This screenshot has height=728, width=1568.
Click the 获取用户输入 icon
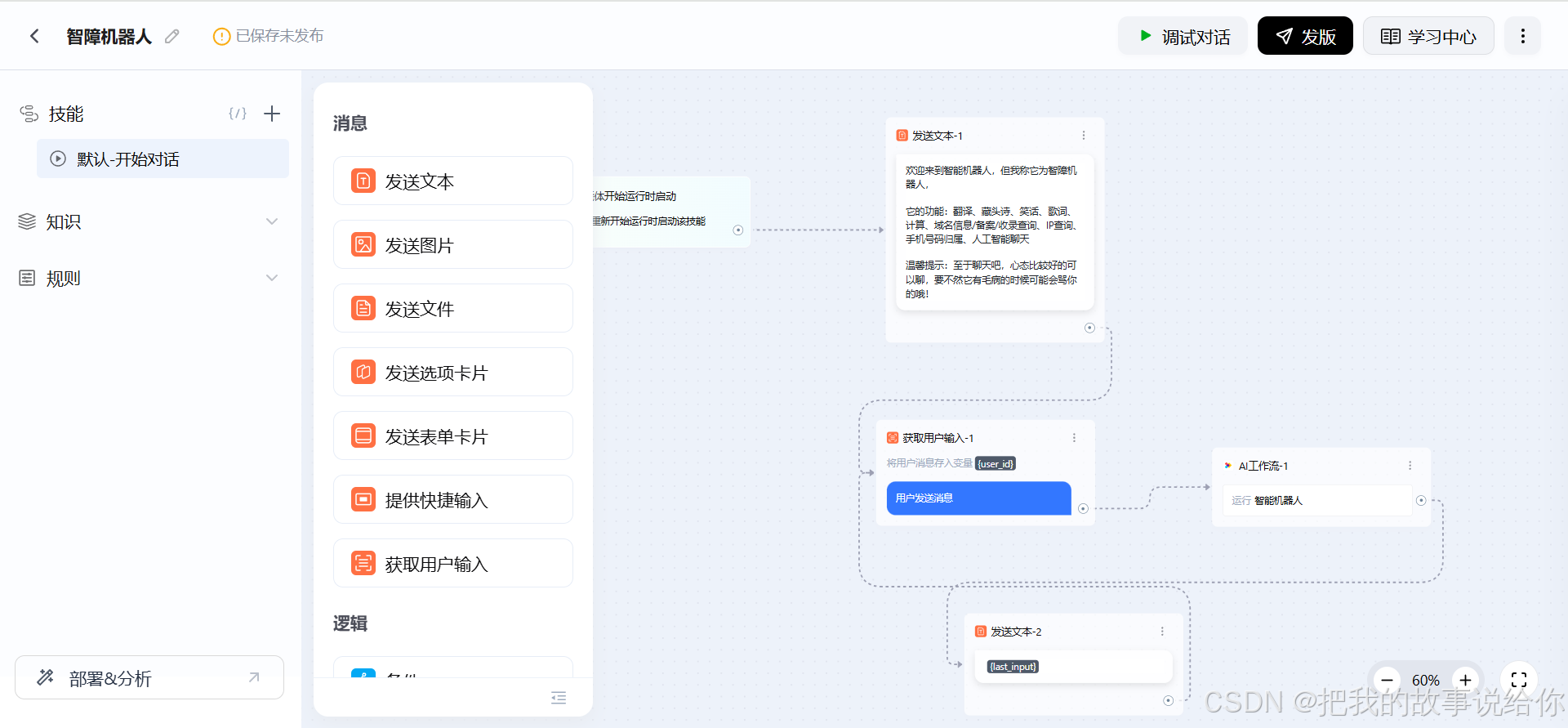click(x=363, y=563)
